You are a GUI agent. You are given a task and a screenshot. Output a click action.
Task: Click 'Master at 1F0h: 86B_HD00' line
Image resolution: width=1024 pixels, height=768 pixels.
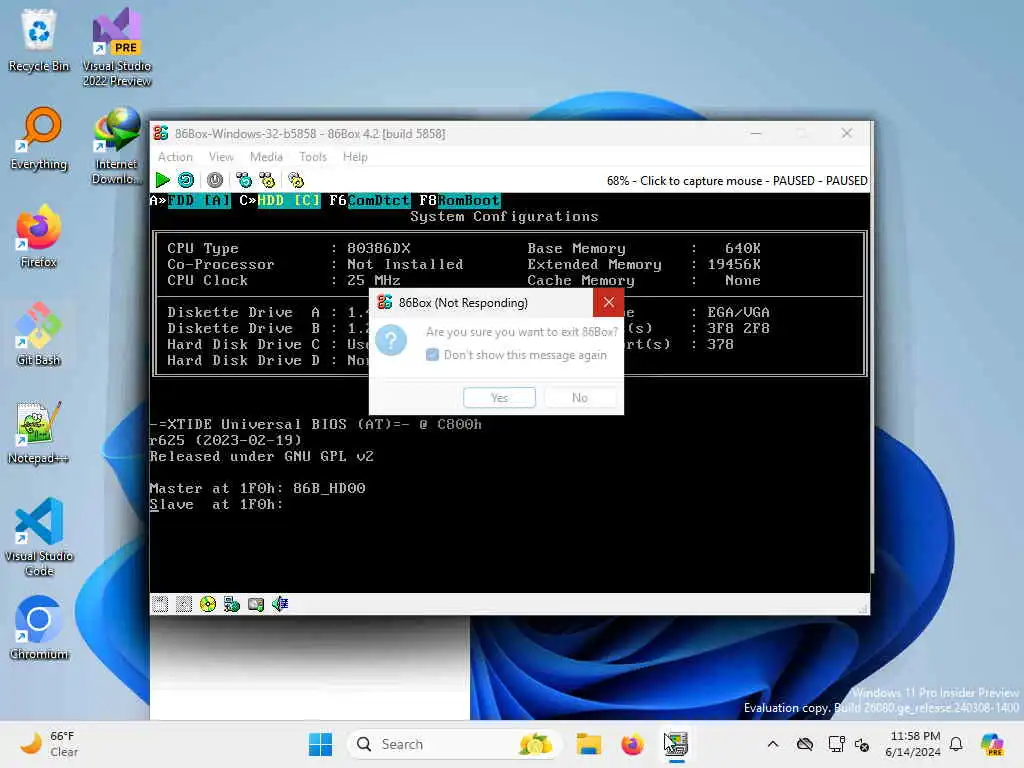[257, 488]
